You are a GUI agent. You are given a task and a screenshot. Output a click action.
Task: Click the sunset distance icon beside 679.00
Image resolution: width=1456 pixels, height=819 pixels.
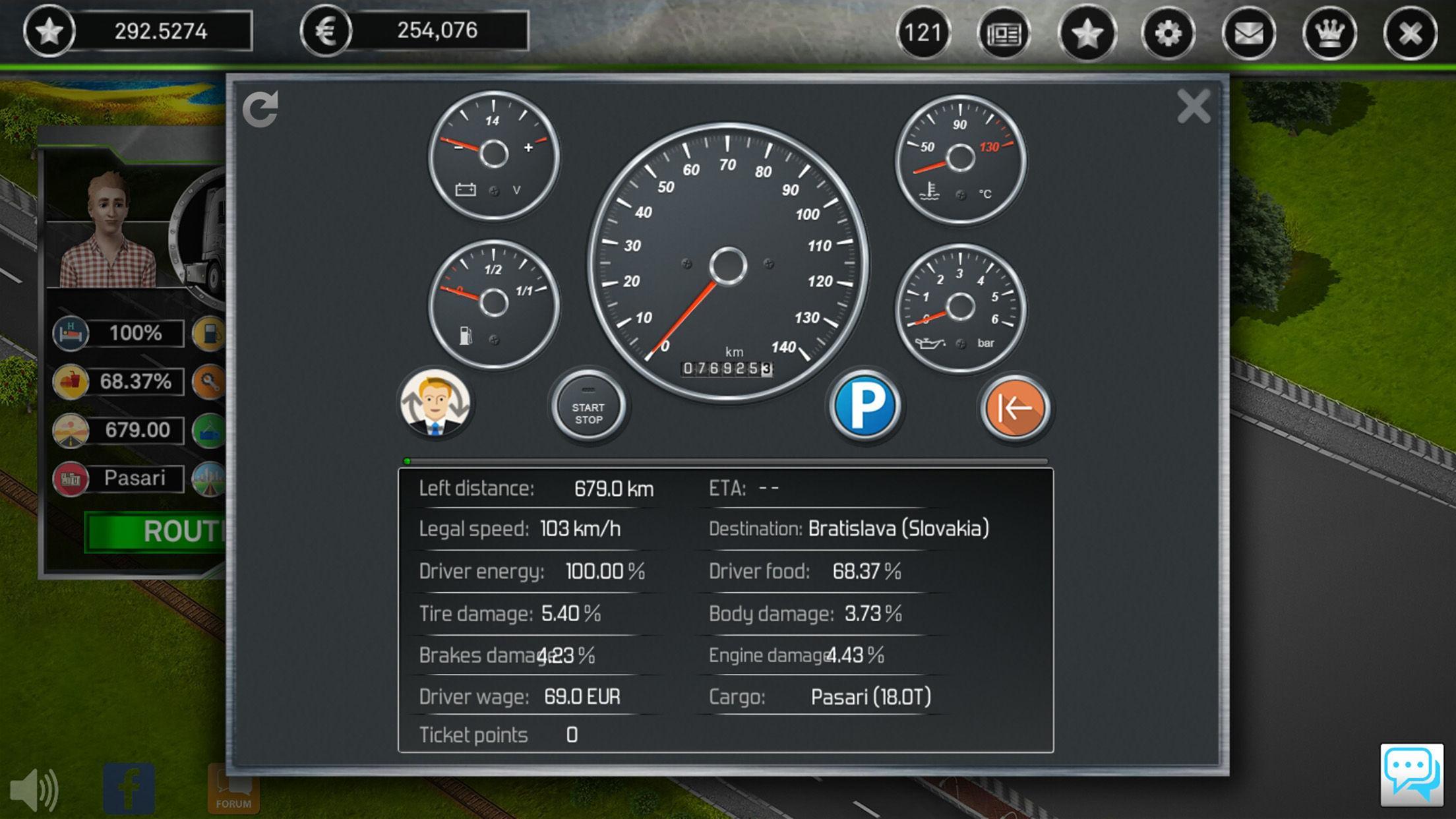71,430
